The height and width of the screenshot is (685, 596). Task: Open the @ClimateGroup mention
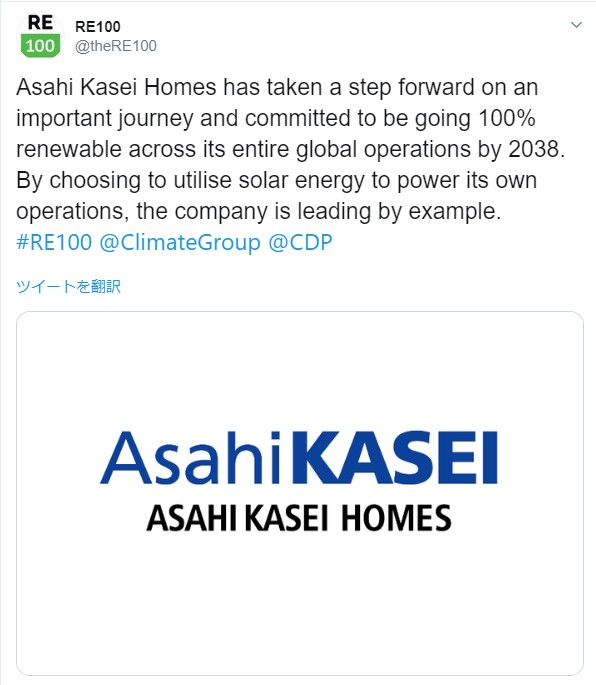[x=180, y=242]
